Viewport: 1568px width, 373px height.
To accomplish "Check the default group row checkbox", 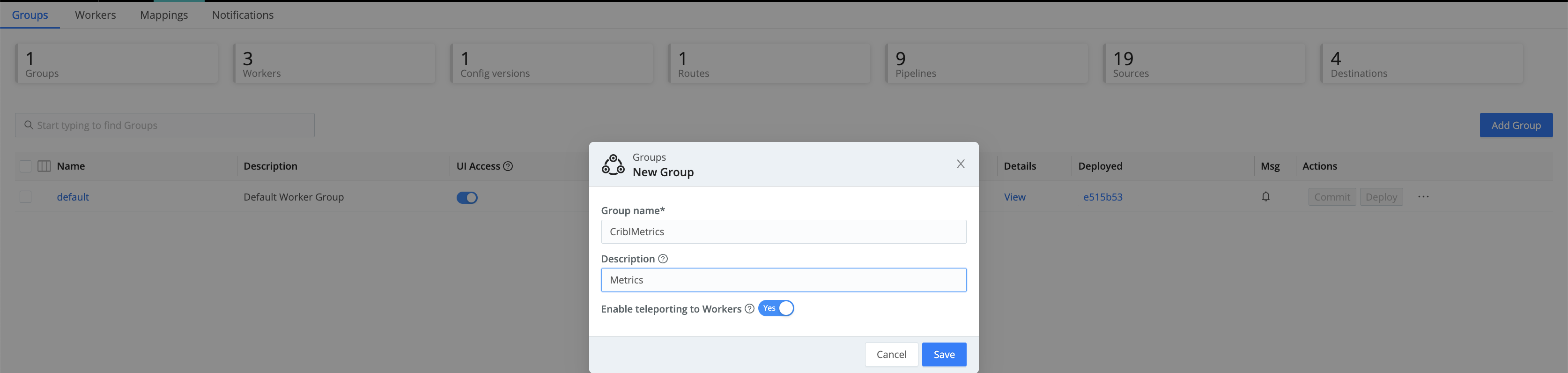I will (x=26, y=197).
